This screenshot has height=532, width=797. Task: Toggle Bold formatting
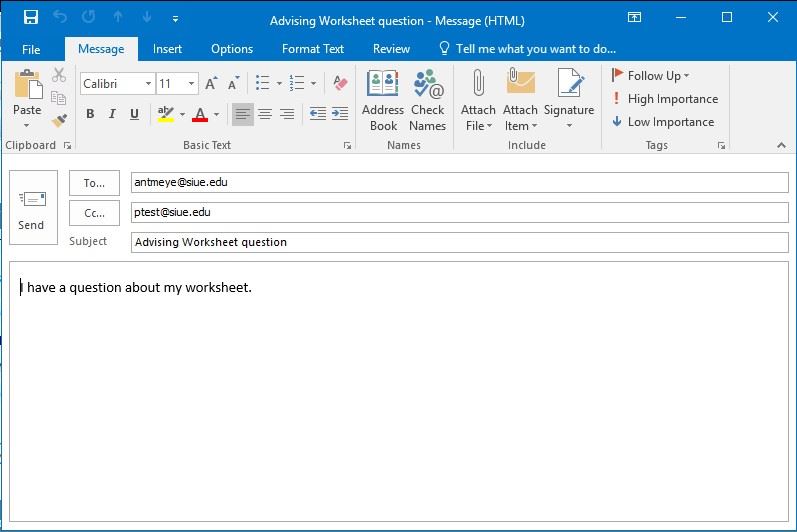point(90,115)
